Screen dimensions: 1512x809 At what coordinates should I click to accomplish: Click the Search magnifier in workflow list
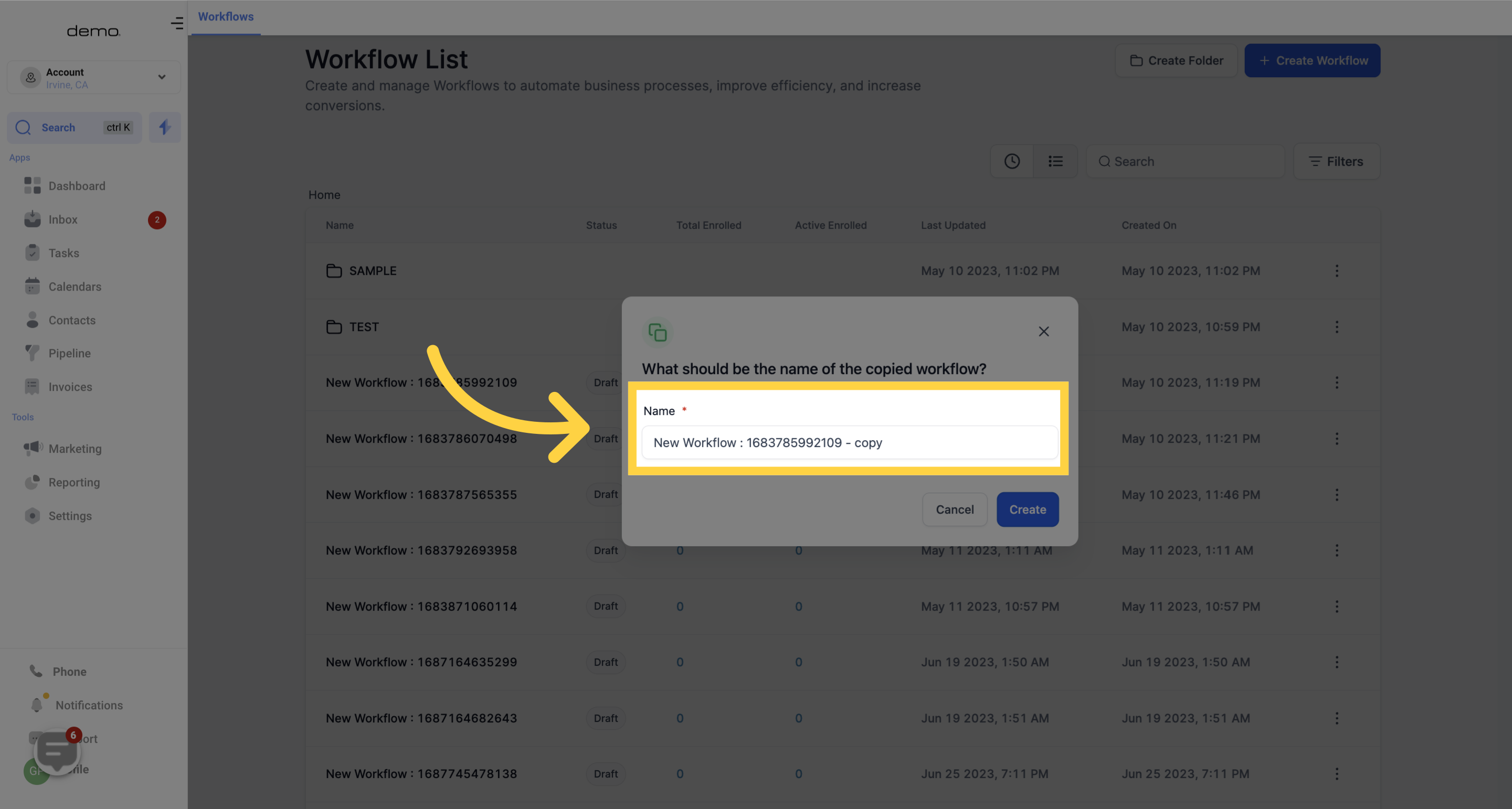point(1103,161)
